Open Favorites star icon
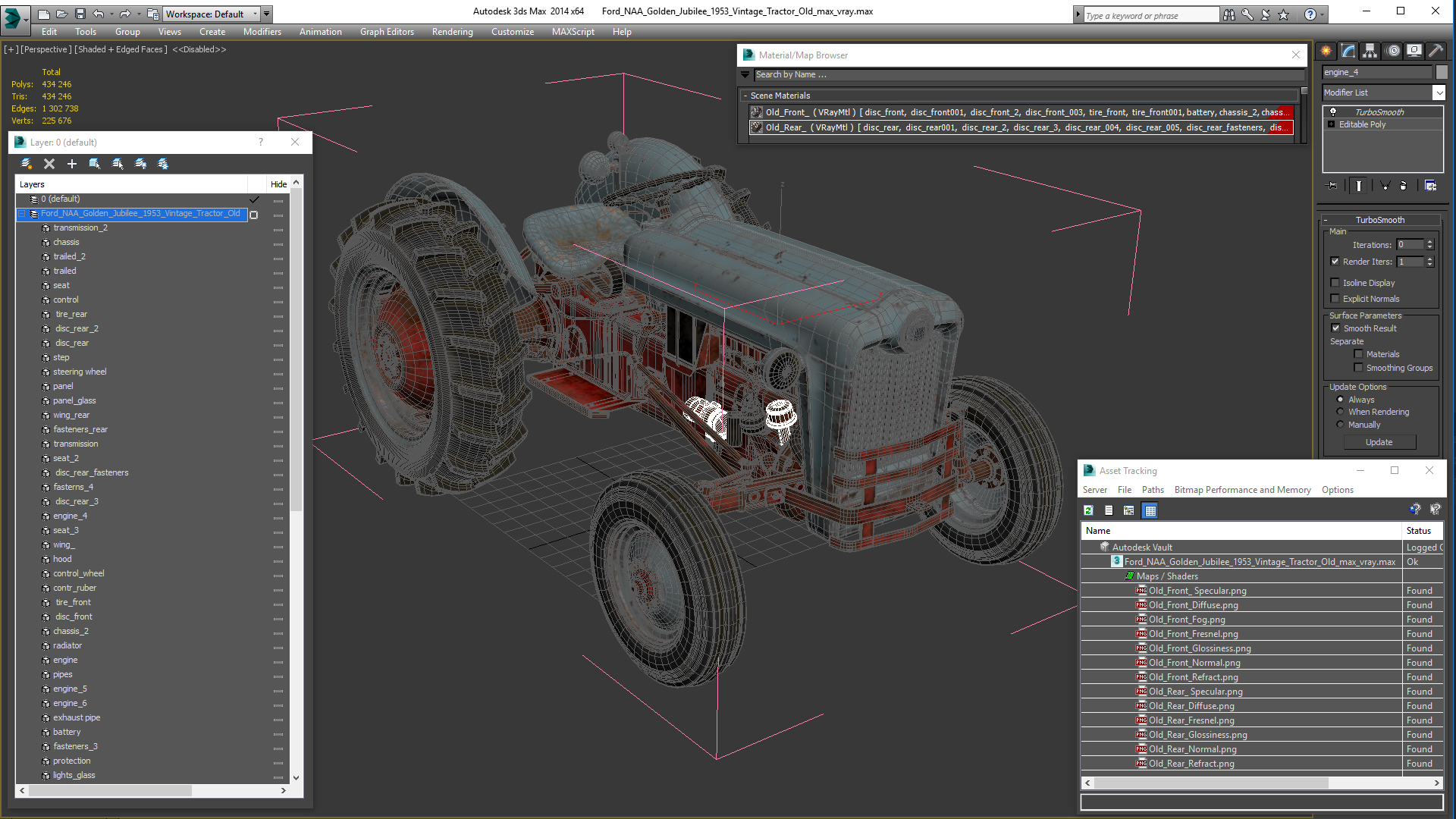Screen dimensions: 1456x819 [x=1284, y=14]
